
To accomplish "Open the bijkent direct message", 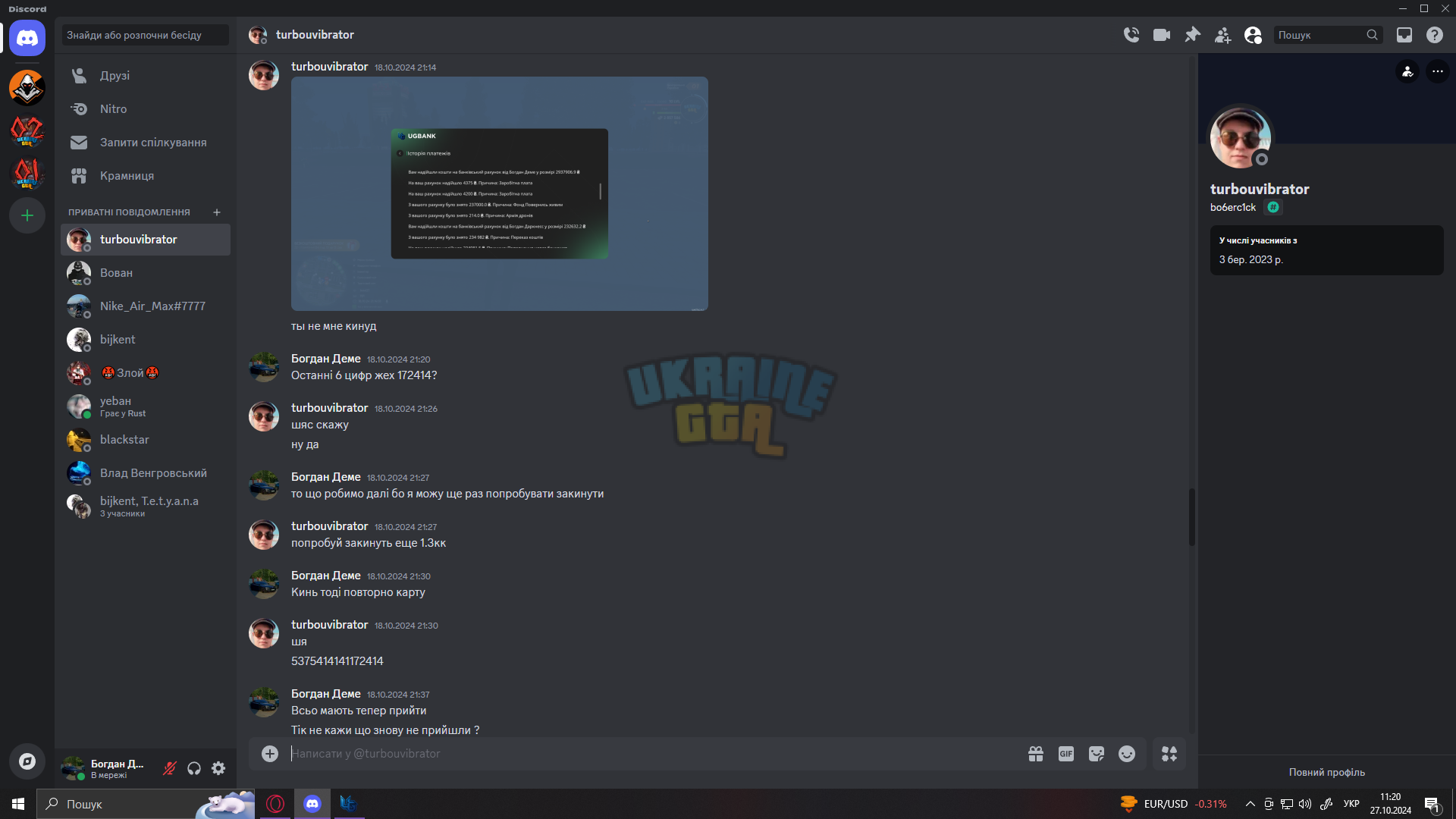I will [146, 340].
